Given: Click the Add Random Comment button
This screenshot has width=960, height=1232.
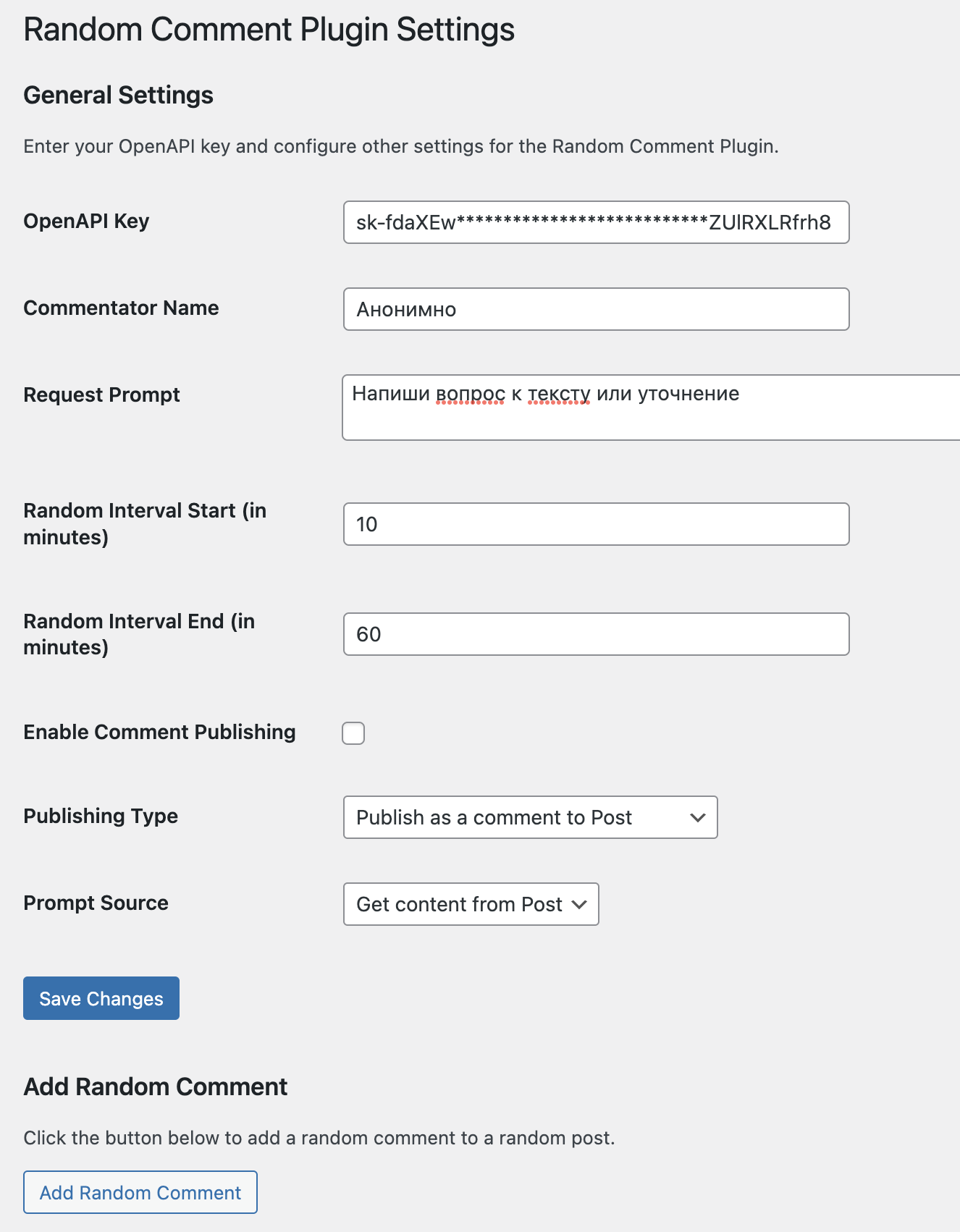Looking at the screenshot, I should (140, 1192).
